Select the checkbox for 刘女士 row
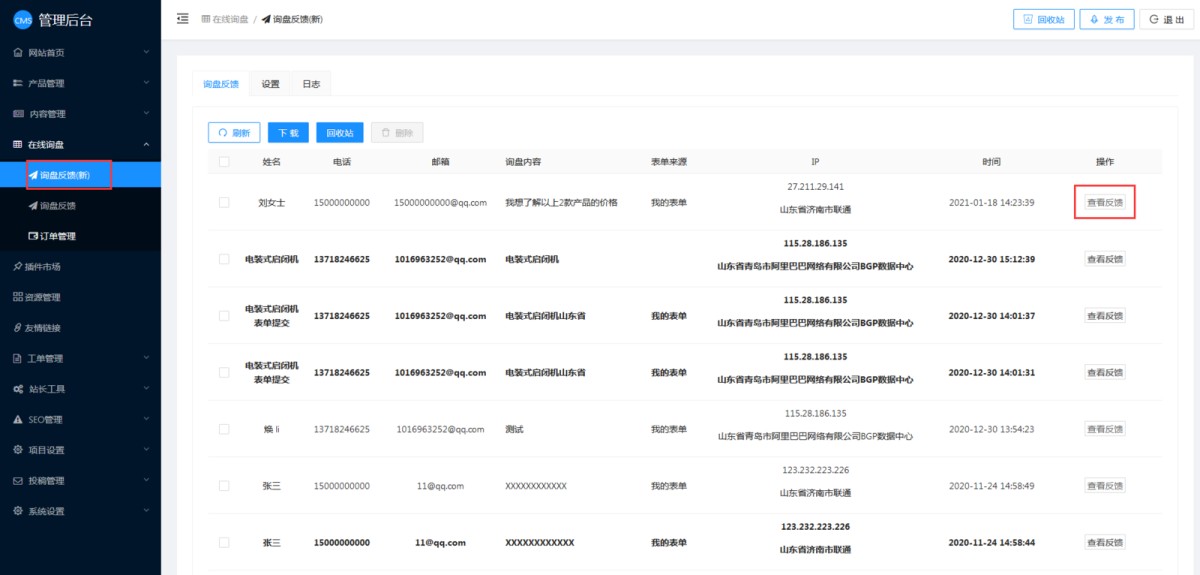 point(224,203)
